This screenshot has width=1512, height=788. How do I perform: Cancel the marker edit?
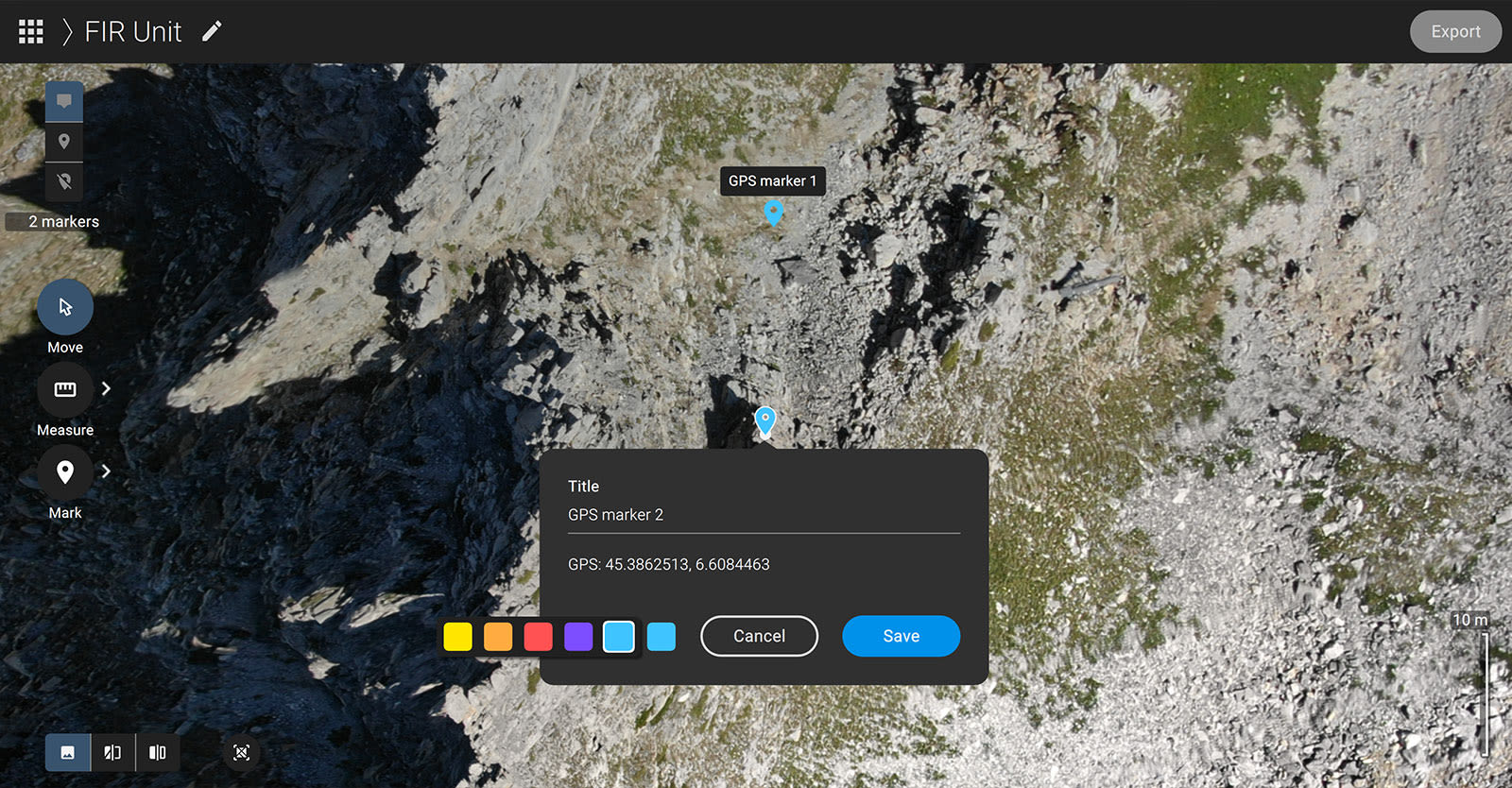coord(759,636)
